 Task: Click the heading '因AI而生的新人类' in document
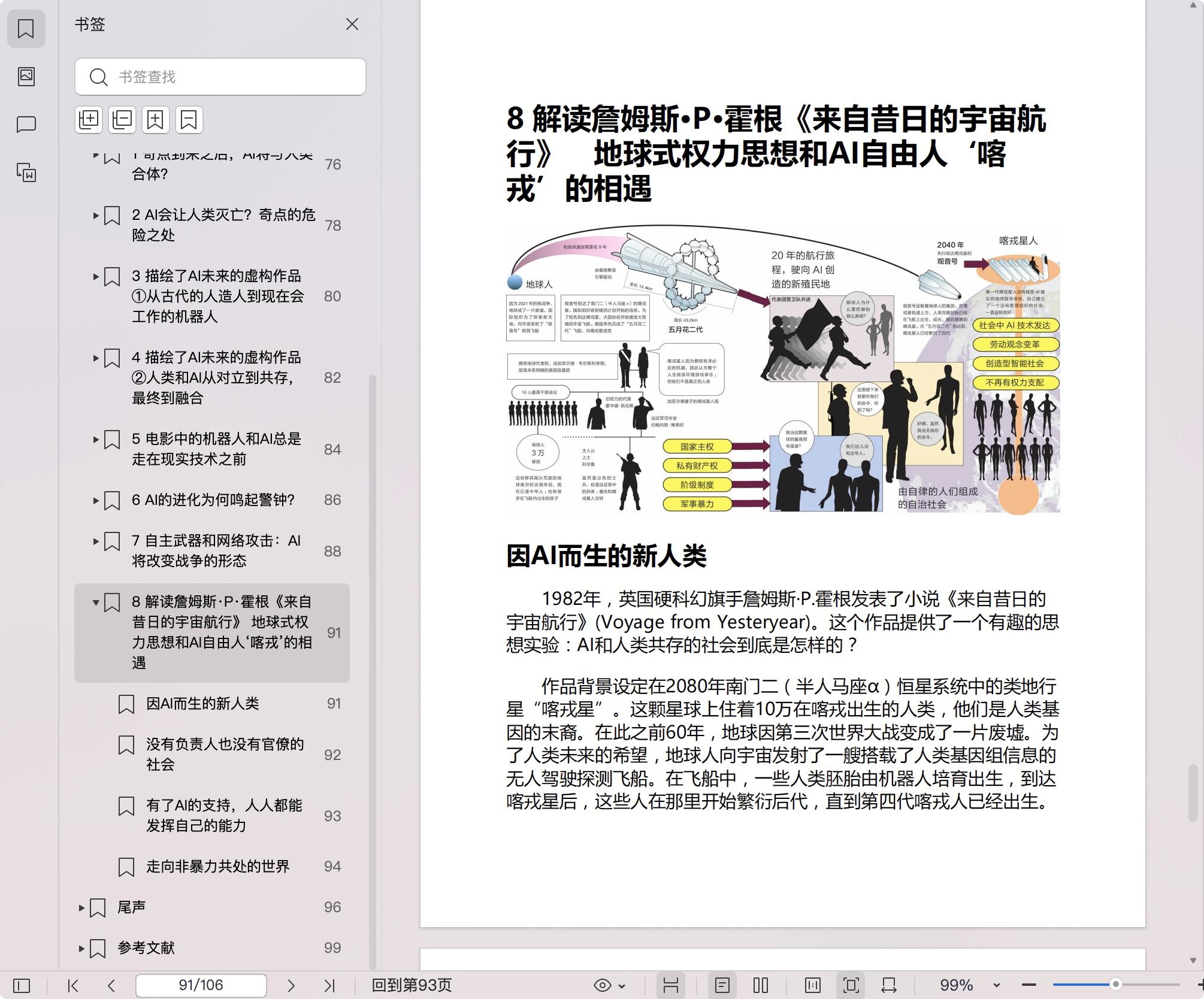tap(606, 556)
